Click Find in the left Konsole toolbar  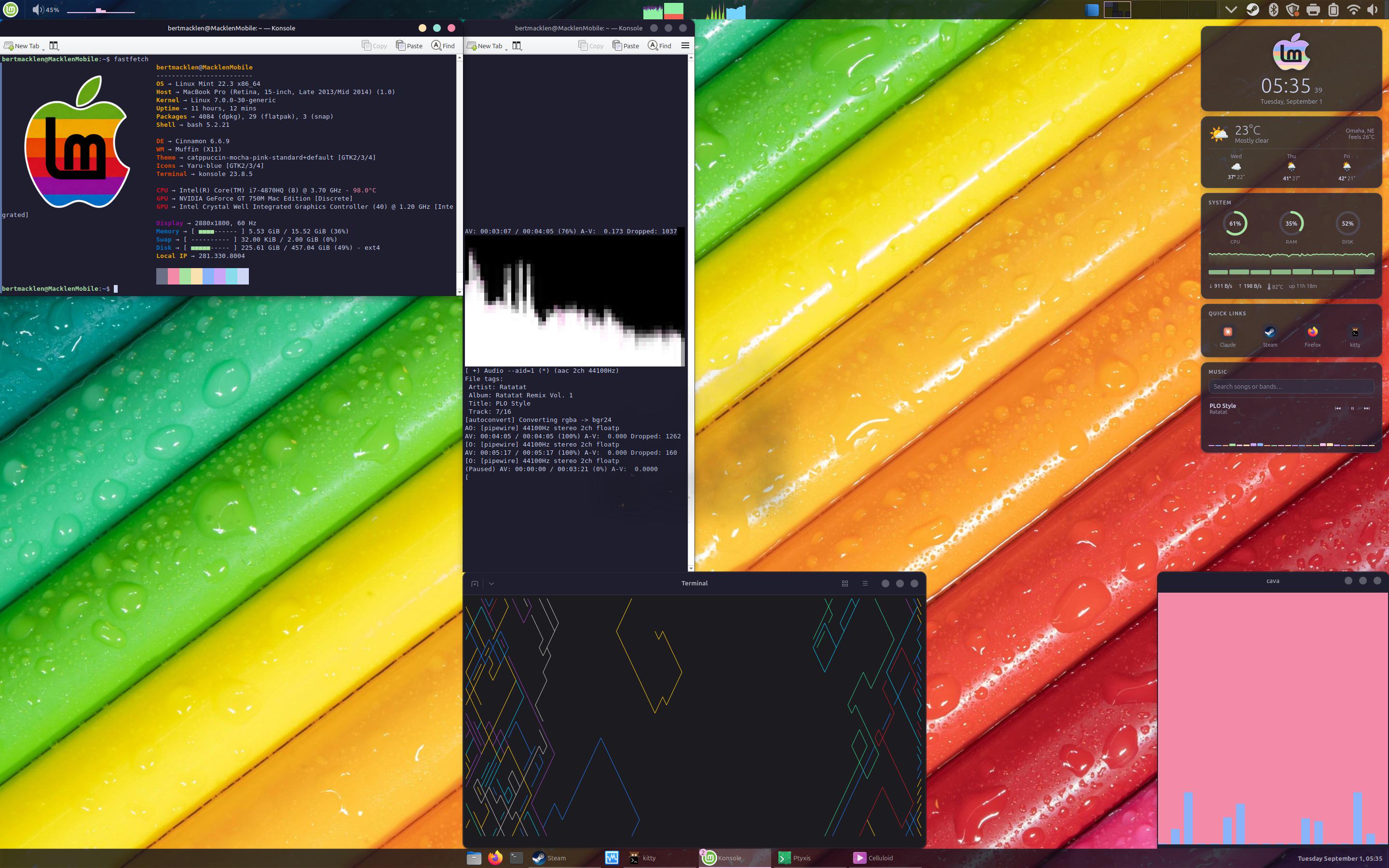tap(443, 45)
